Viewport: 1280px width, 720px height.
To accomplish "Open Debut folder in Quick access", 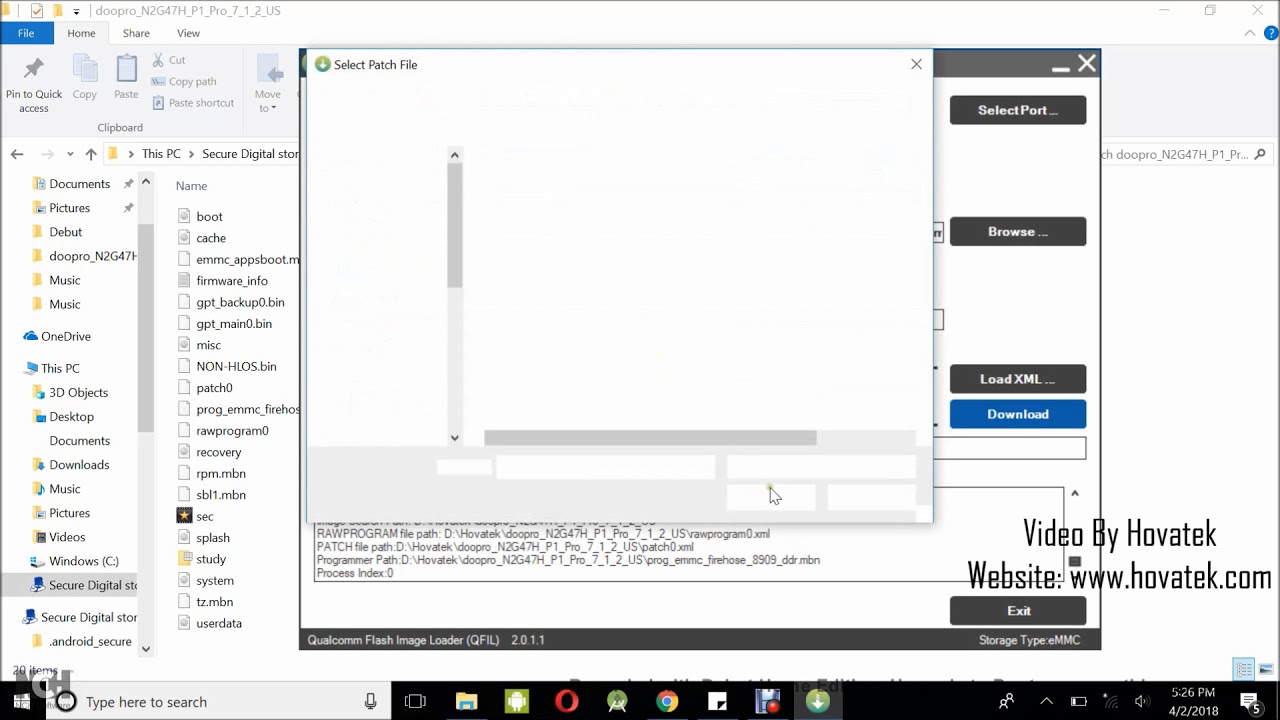I will coord(66,232).
